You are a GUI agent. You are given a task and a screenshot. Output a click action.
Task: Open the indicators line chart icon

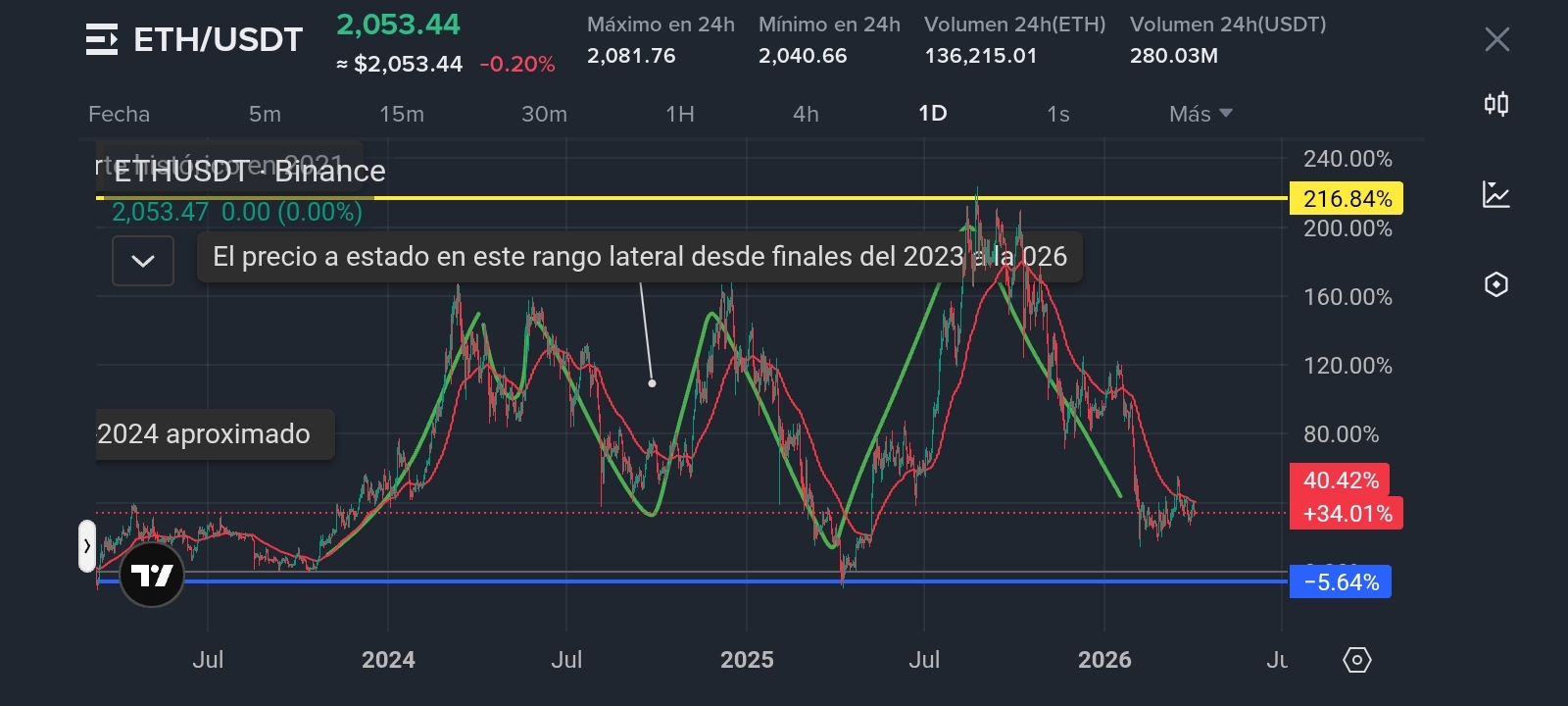coord(1496,194)
